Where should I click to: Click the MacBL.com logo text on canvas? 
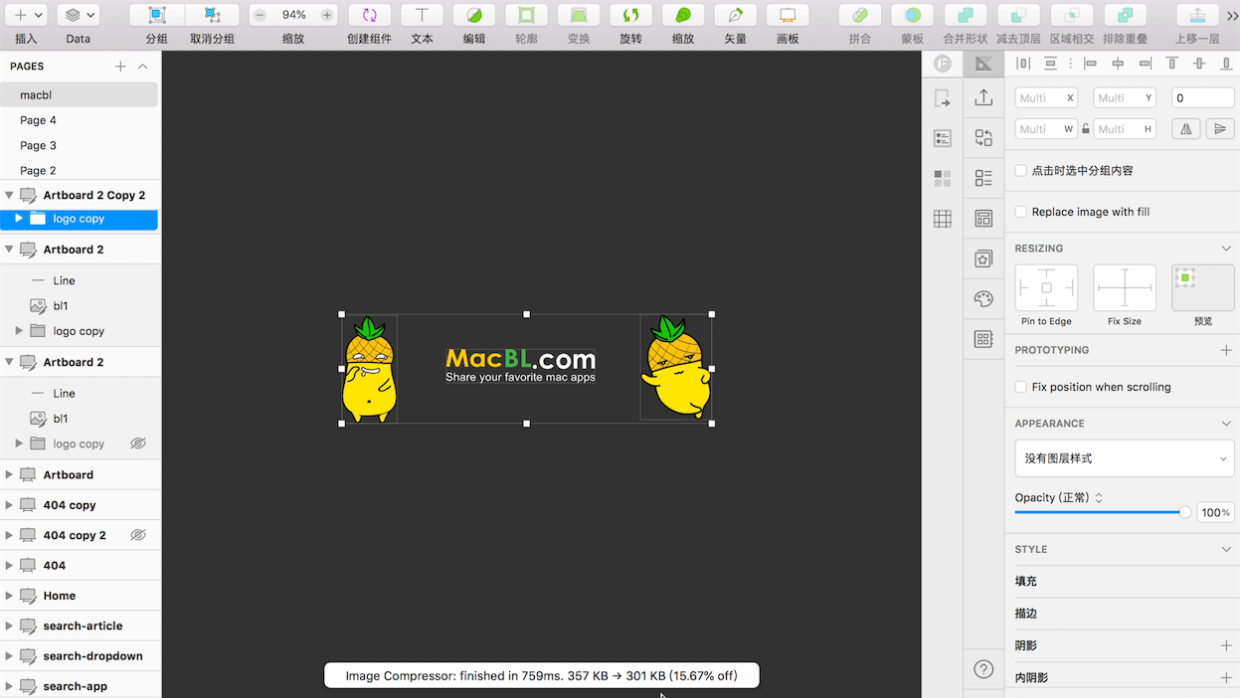click(x=520, y=359)
